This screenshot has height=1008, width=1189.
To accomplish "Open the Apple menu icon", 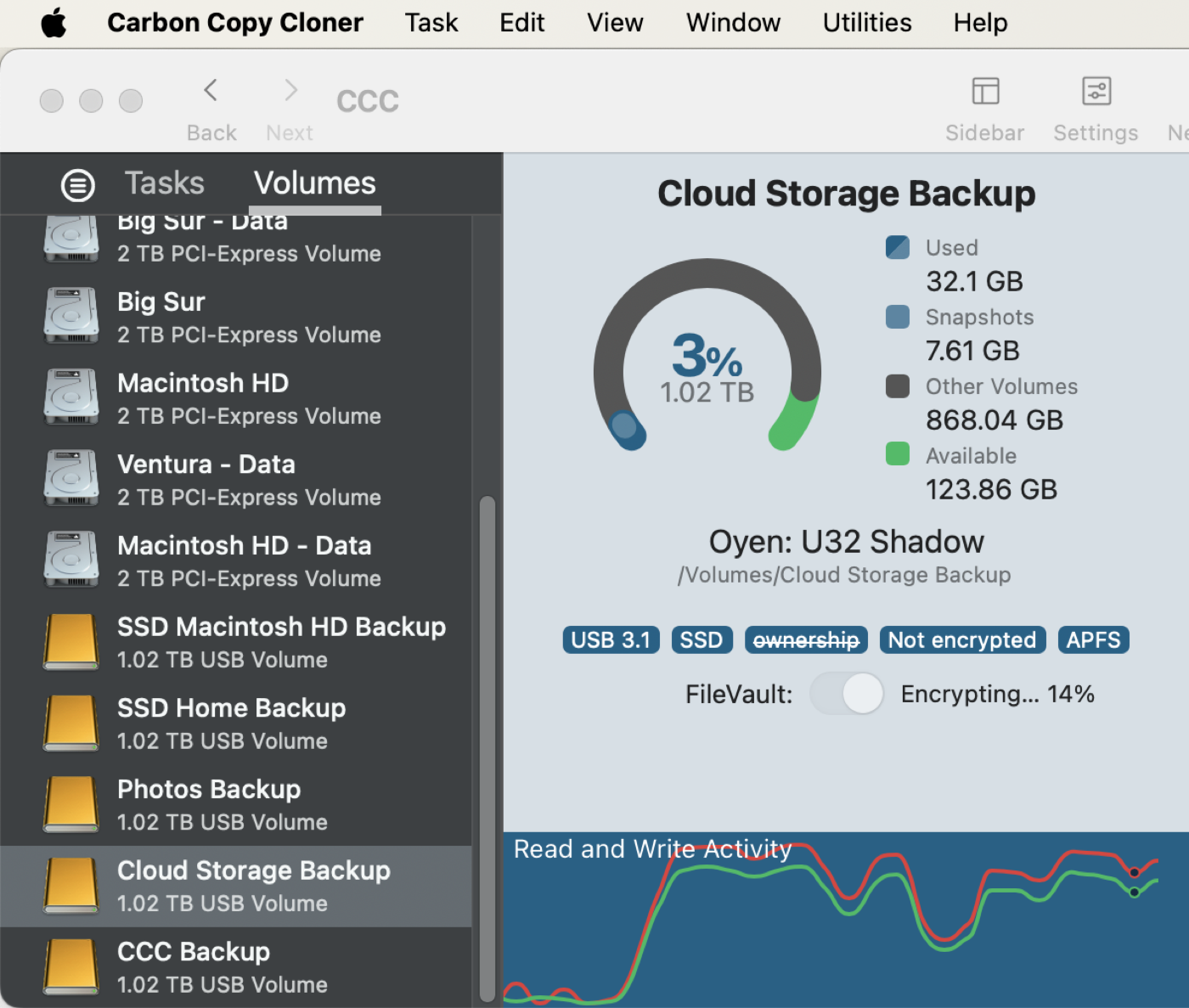I will point(54,23).
